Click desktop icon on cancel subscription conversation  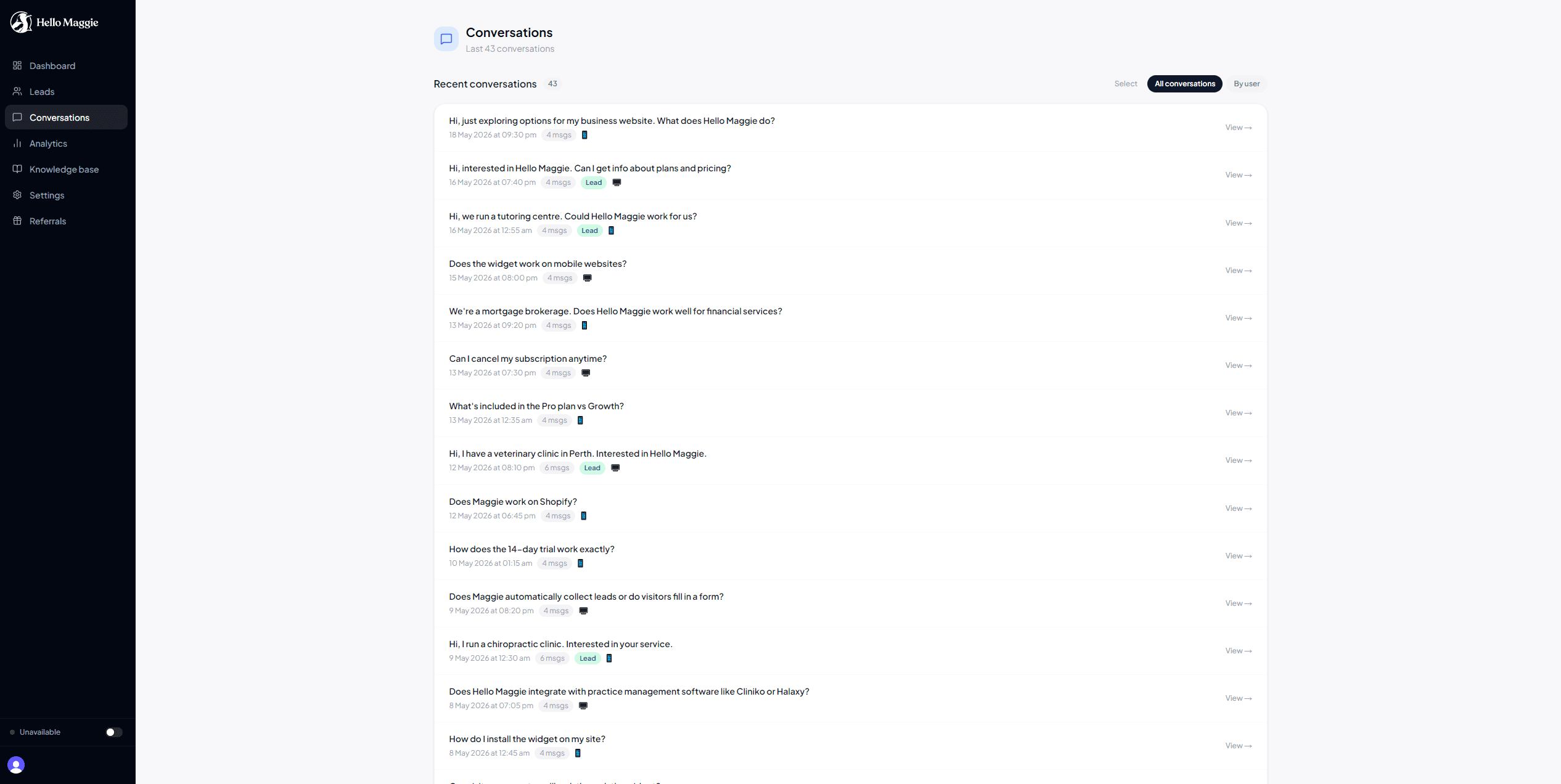pyautogui.click(x=586, y=373)
